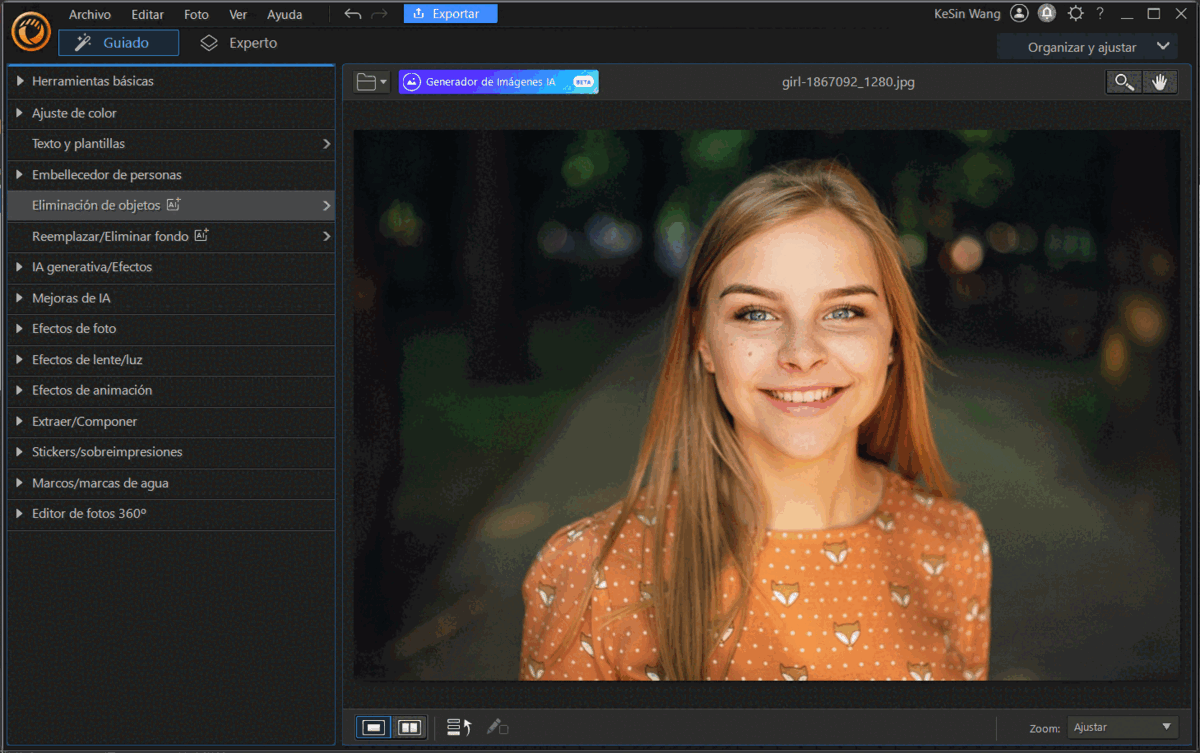Screen dimensions: 1200x753
Task: Switch to single image view mode
Action: 374,727
